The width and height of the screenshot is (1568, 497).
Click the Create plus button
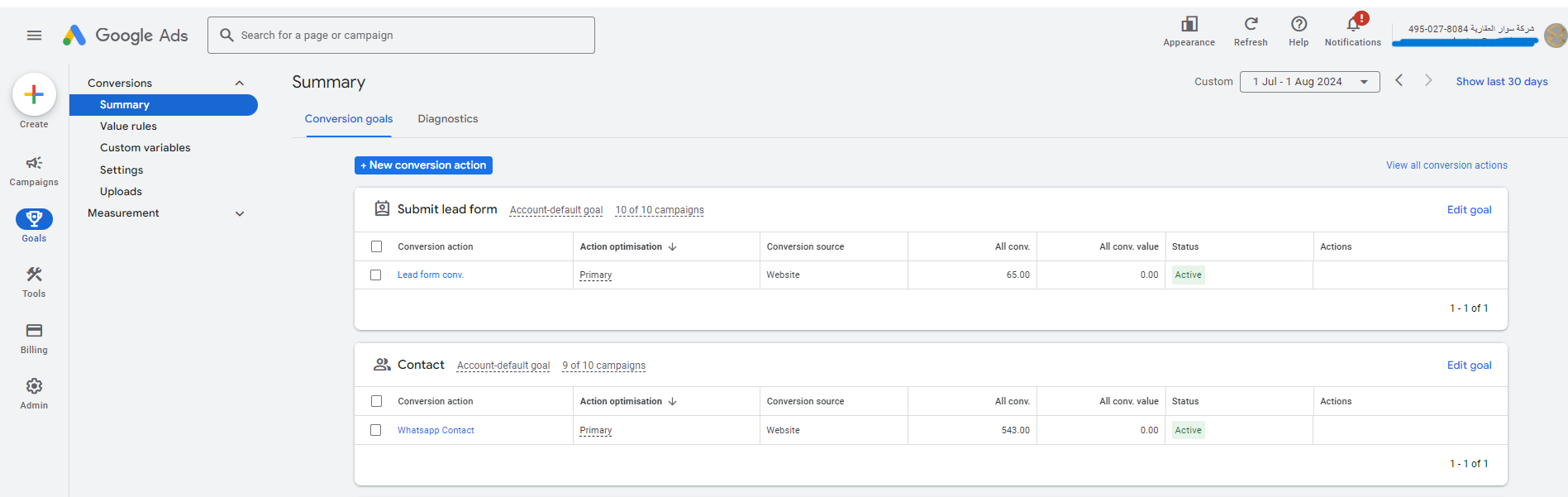pyautogui.click(x=34, y=95)
